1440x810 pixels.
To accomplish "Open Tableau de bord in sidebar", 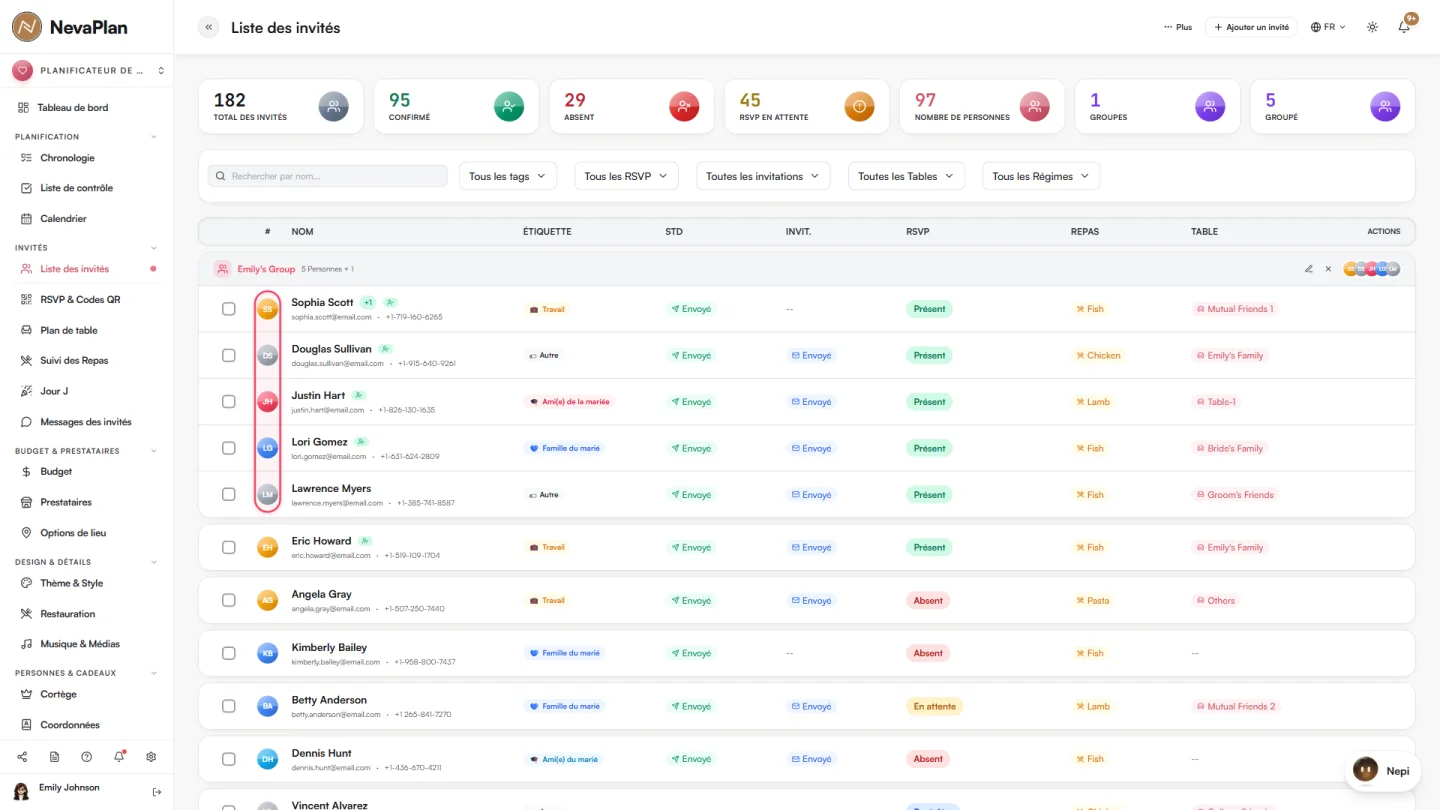I will coord(74,107).
